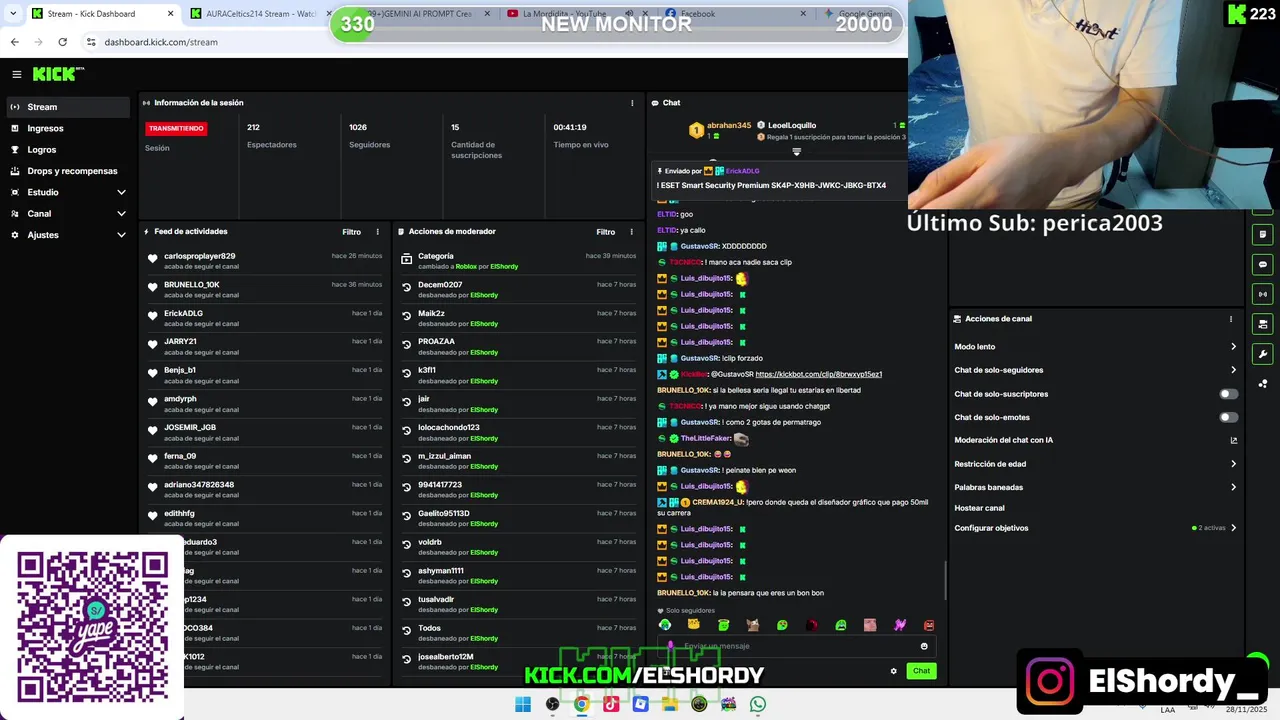Viewport: 1280px width, 720px height.
Task: Open Filtro in Acciones de moderador
Action: (605, 232)
